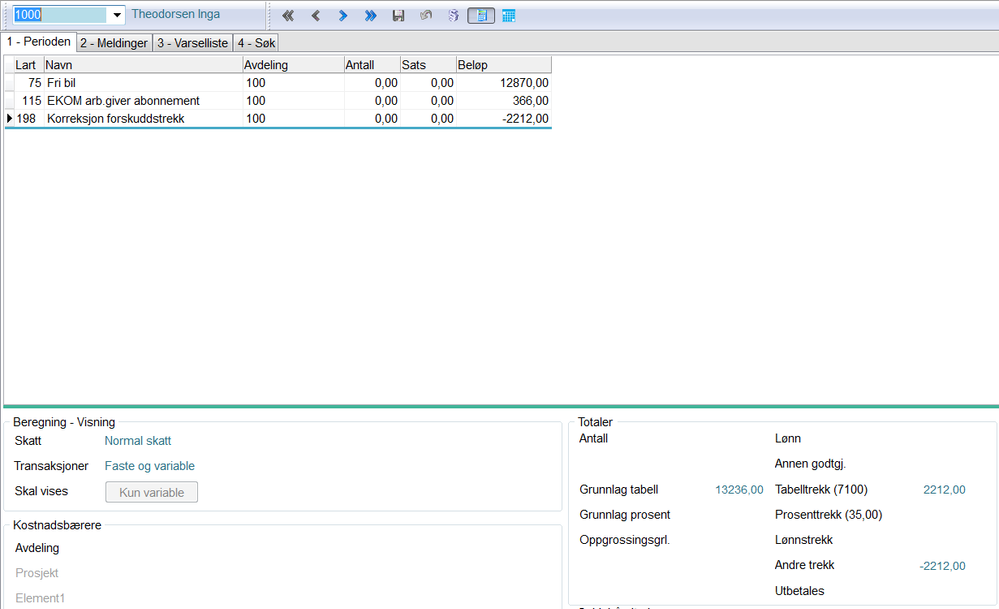999x609 pixels.
Task: Open the 3 - Varselliste tab
Action: click(192, 43)
